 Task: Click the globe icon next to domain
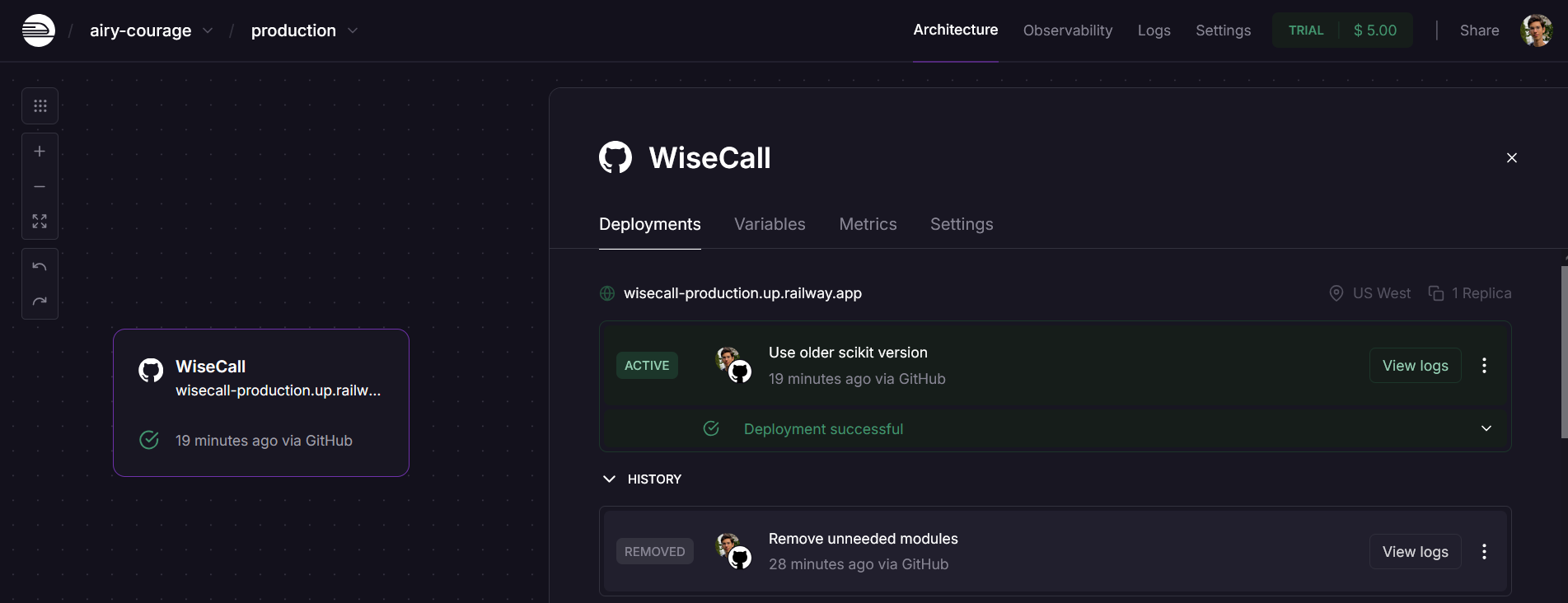(x=607, y=293)
